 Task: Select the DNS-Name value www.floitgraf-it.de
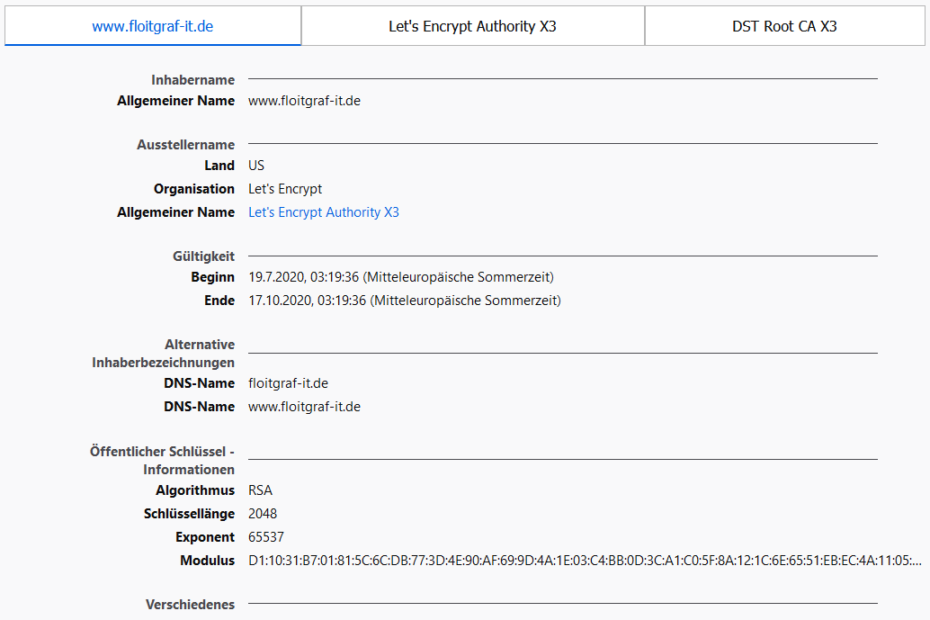pyautogui.click(x=304, y=407)
